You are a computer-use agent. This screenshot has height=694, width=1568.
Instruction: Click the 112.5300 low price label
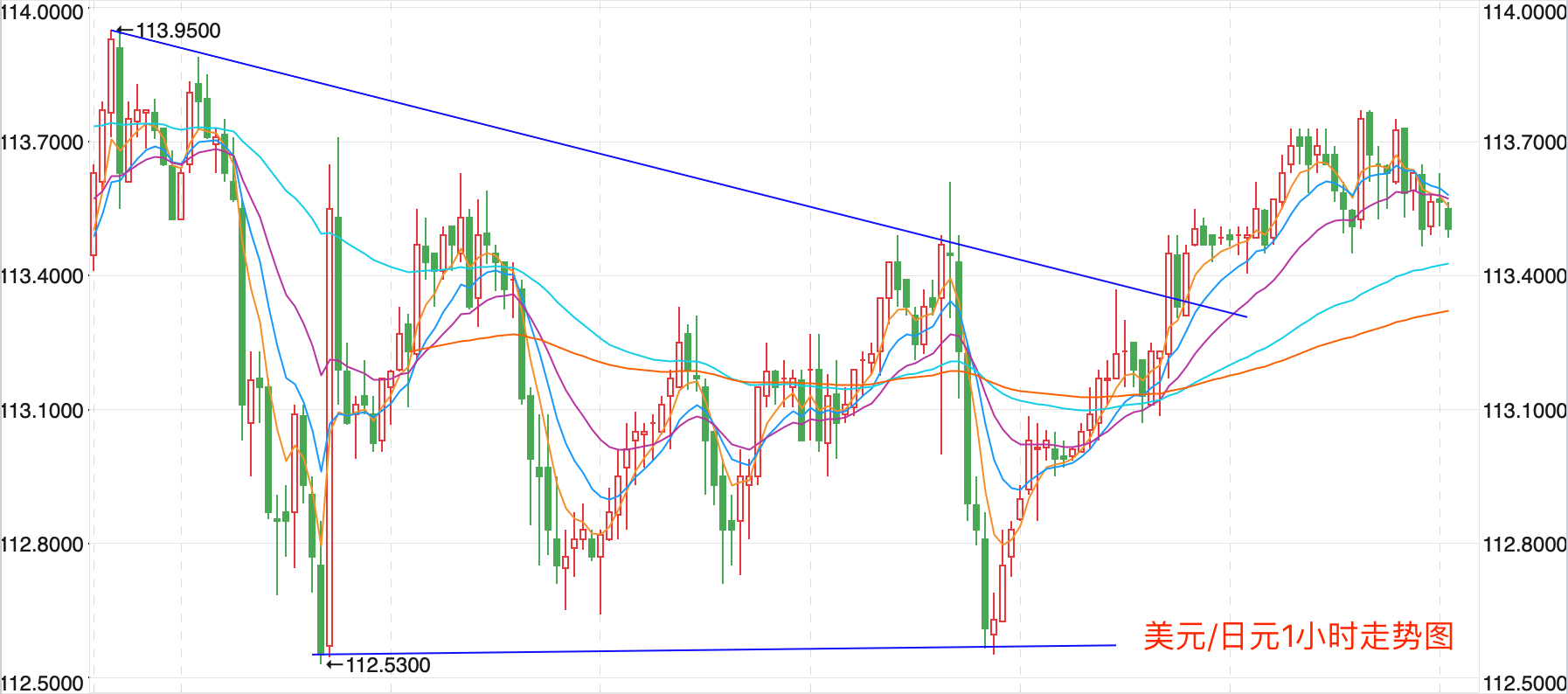point(388,665)
